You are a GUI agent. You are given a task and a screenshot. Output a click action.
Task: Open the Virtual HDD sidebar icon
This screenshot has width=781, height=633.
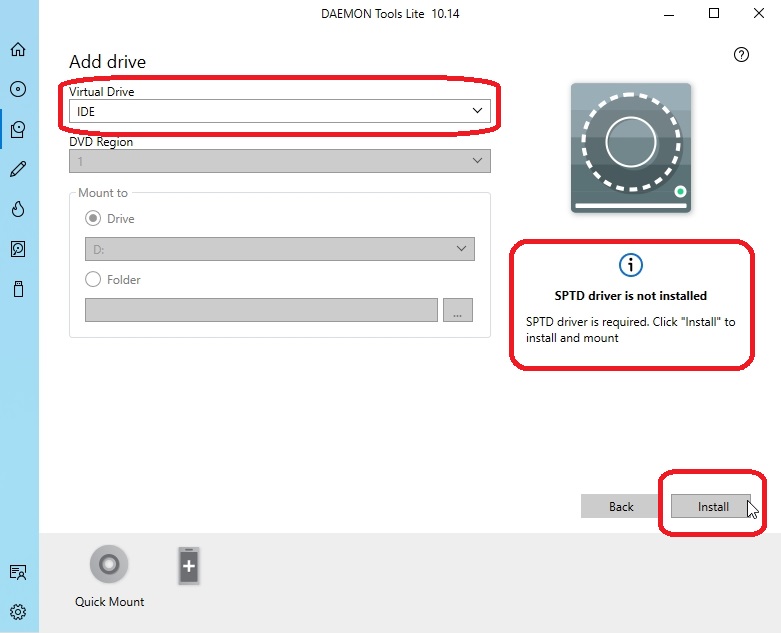tap(18, 249)
